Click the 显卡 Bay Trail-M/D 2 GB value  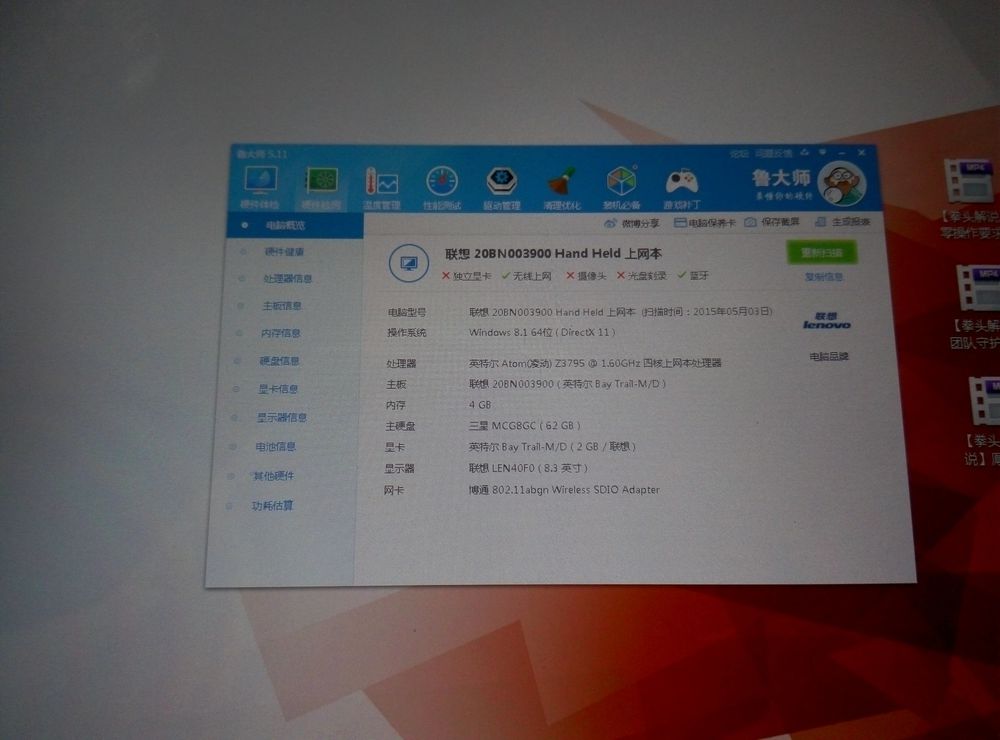pyautogui.click(x=552, y=447)
